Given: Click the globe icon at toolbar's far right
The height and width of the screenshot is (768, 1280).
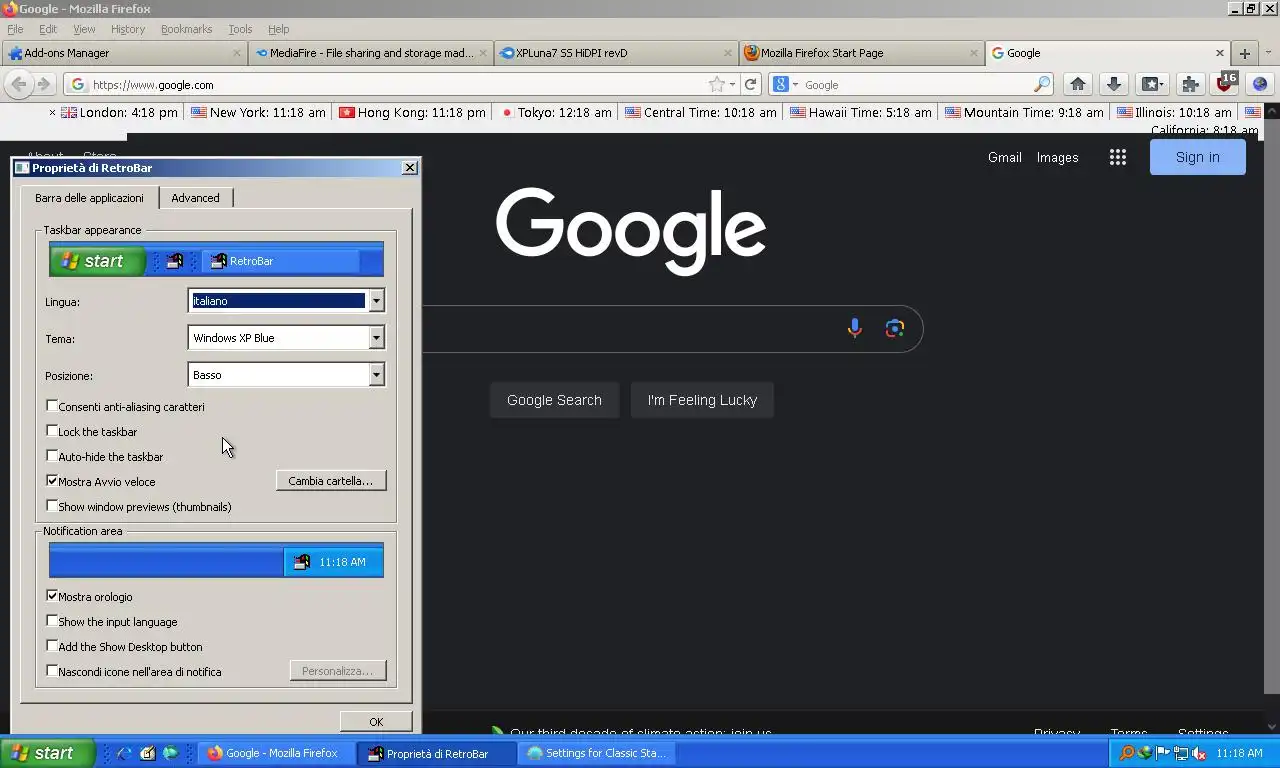Looking at the screenshot, I should click(1260, 85).
